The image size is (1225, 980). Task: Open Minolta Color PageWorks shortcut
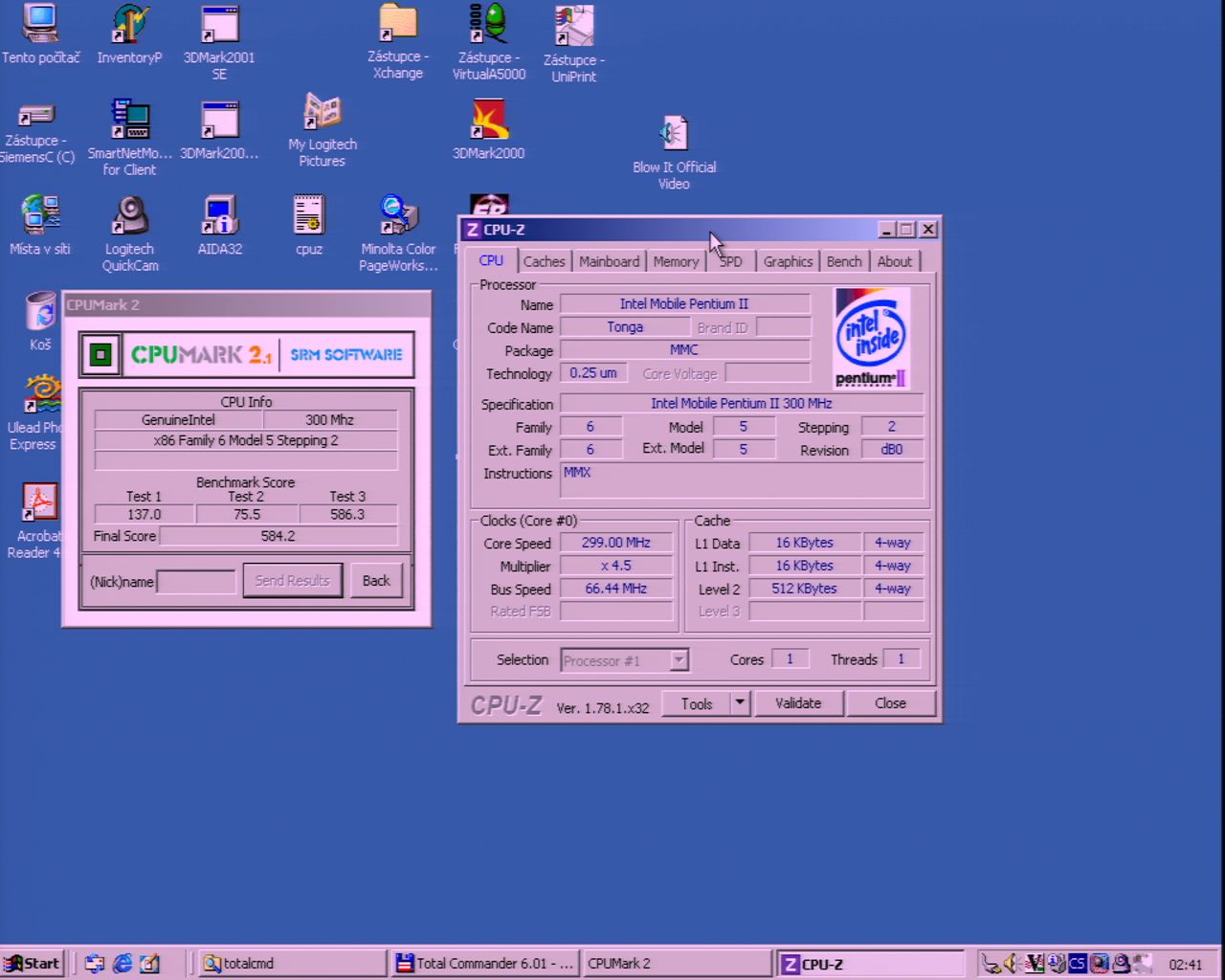point(398,216)
